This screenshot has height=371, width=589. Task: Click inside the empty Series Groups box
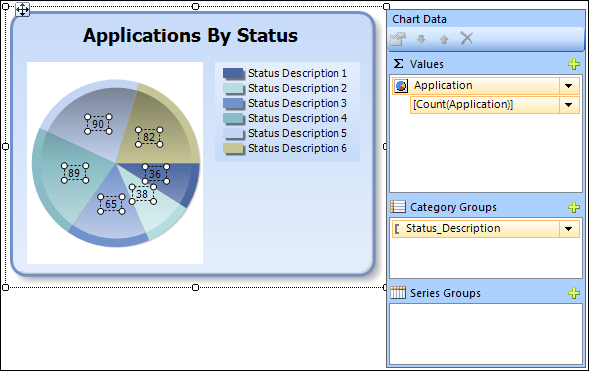pyautogui.click(x=486, y=334)
